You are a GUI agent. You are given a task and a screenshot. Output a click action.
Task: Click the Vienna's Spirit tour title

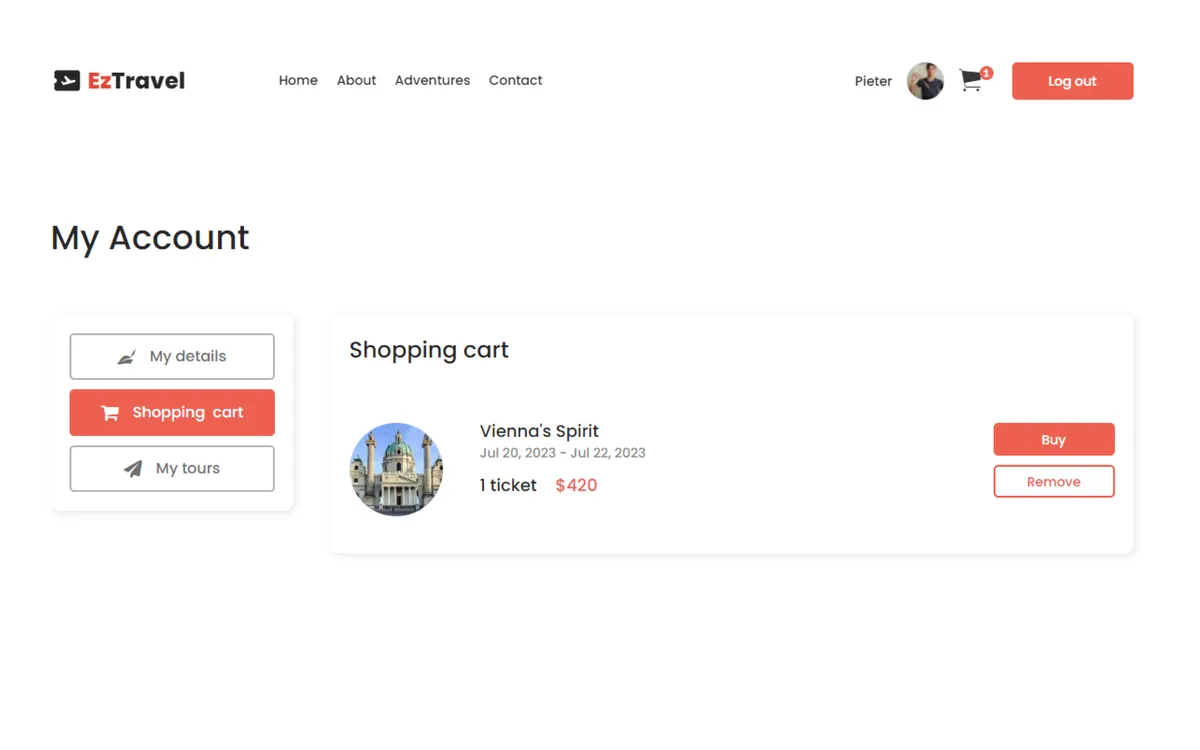[539, 431]
